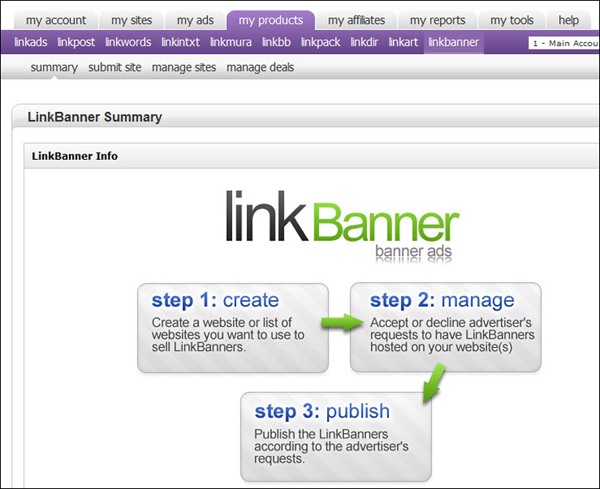Open linkdir product page

tap(364, 42)
